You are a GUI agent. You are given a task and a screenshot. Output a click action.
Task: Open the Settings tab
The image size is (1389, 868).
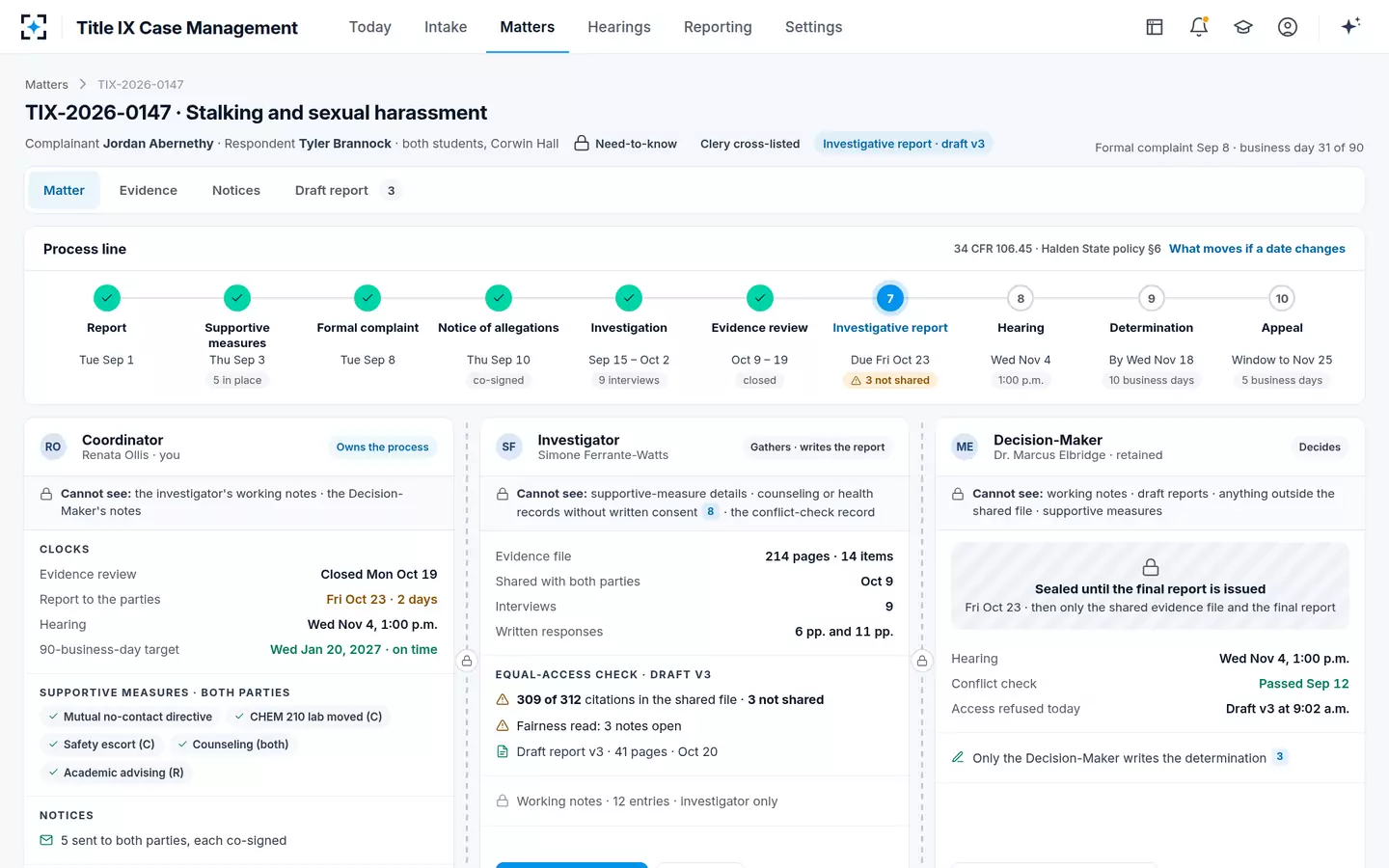point(814,27)
